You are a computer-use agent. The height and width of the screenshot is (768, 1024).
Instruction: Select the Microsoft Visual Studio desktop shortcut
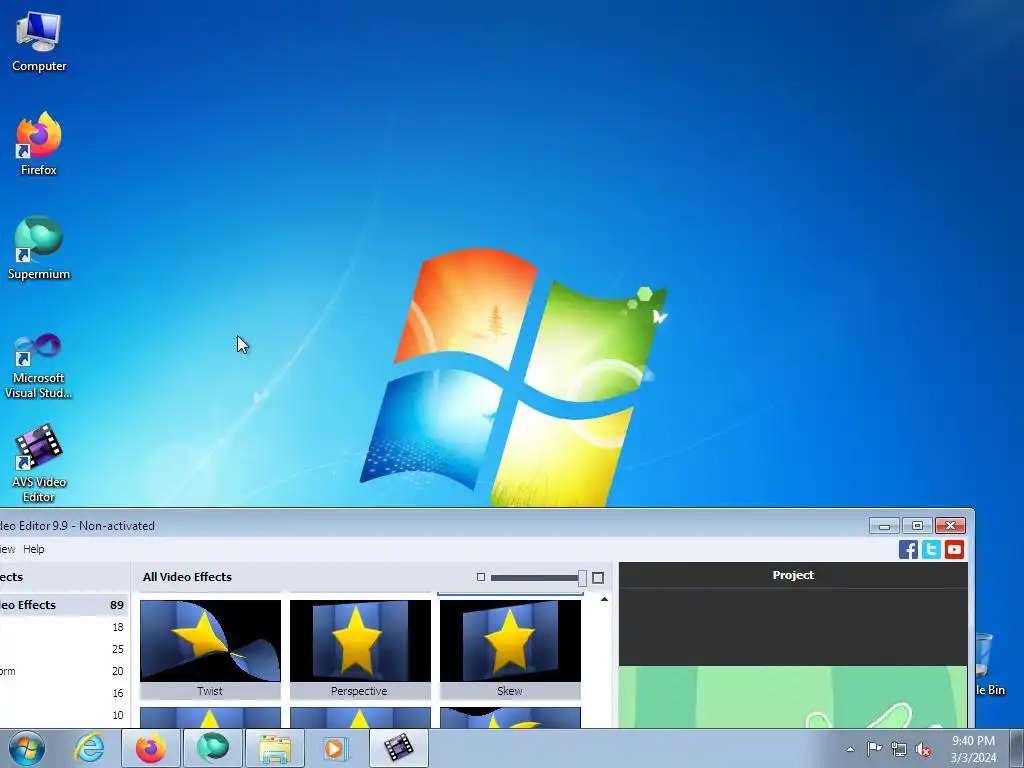[x=39, y=366]
